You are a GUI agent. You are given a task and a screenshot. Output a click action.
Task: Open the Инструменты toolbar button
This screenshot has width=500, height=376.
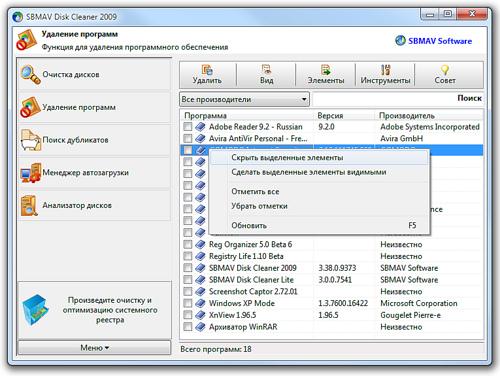385,75
